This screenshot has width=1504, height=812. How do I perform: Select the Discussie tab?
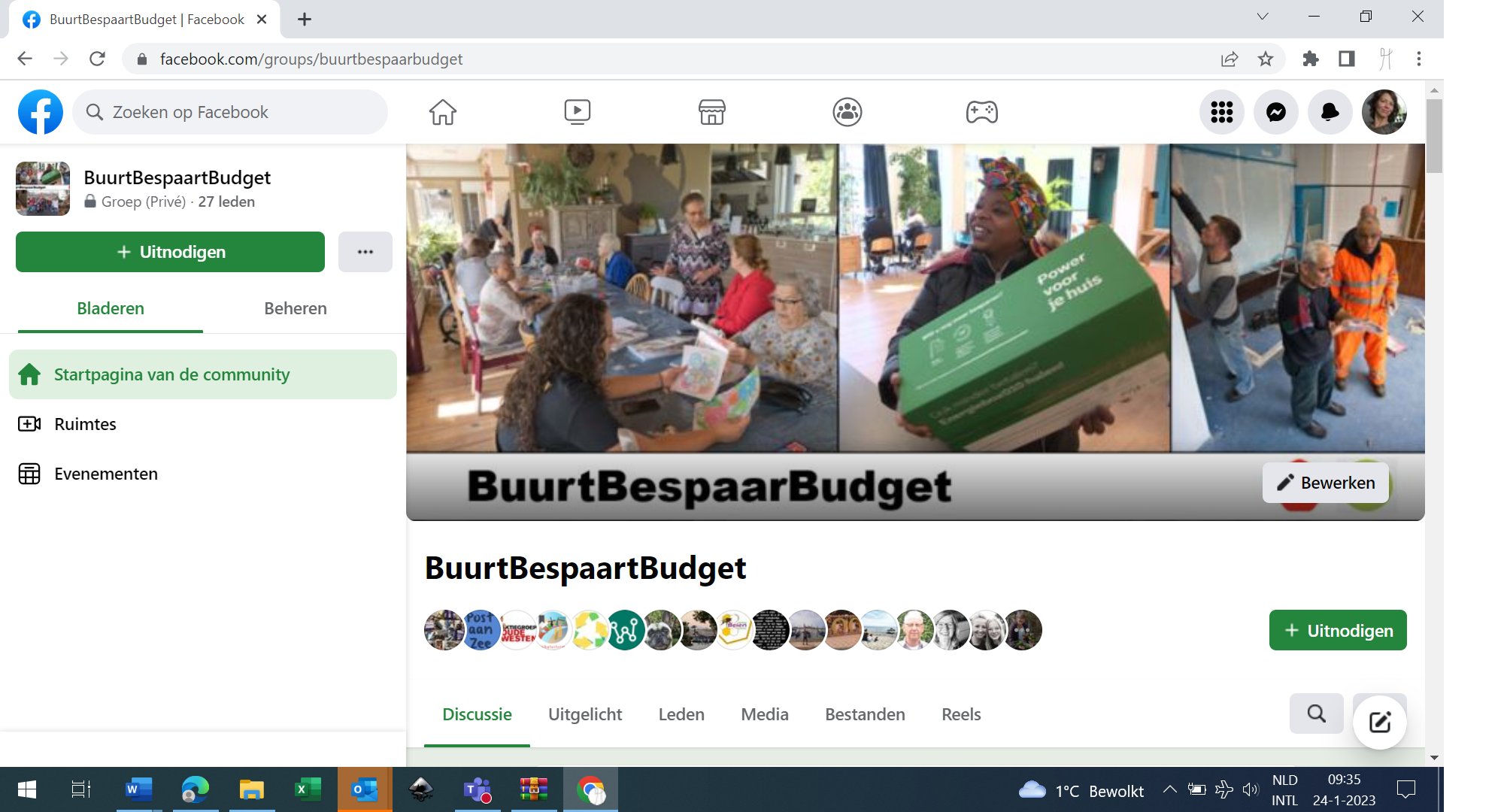(x=477, y=714)
